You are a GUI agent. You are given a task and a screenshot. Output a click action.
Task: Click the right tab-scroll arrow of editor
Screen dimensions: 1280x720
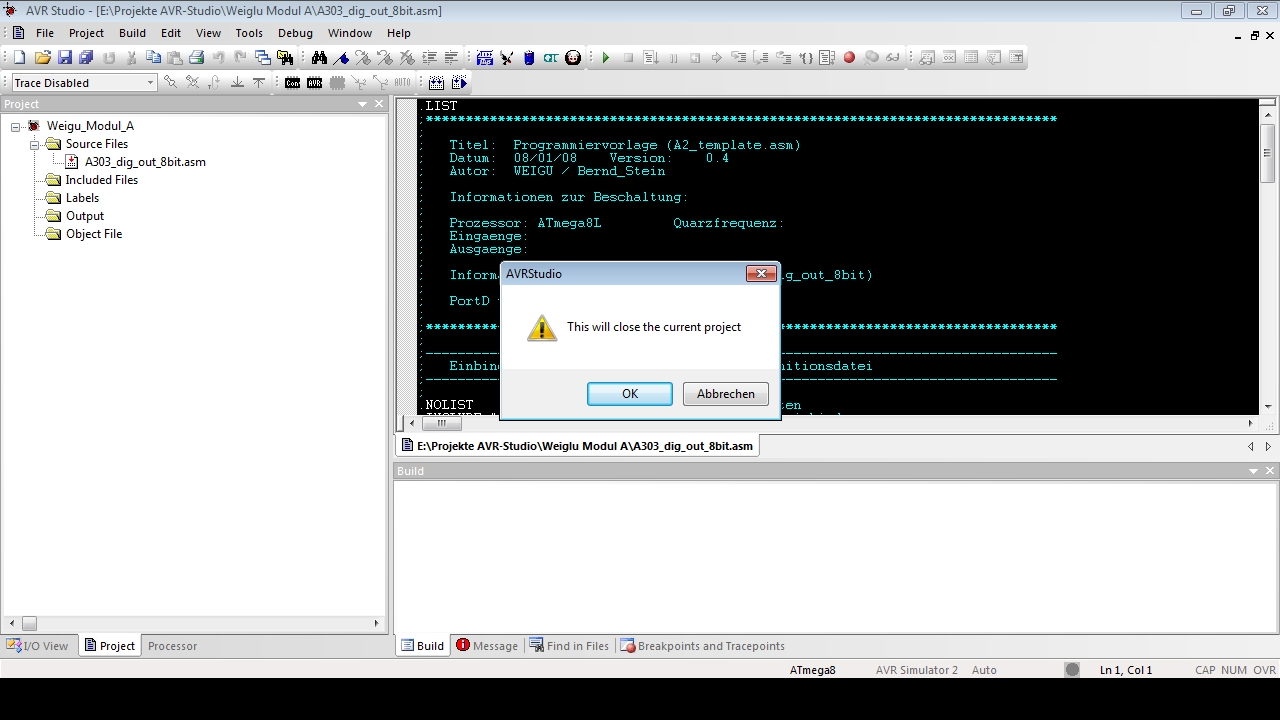coord(1268,446)
